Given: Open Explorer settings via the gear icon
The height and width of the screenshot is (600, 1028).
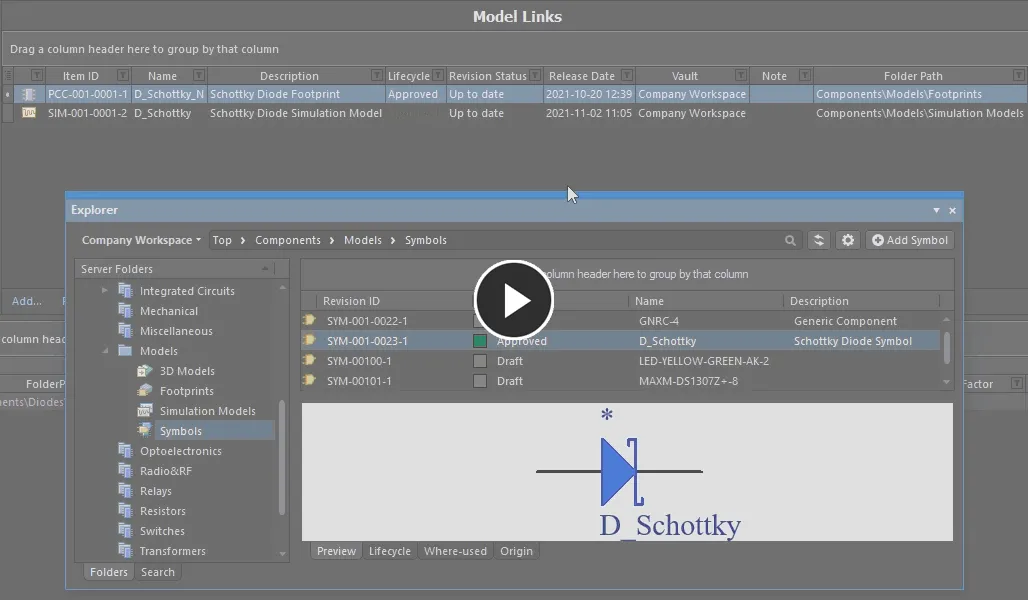Looking at the screenshot, I should click(x=848, y=240).
